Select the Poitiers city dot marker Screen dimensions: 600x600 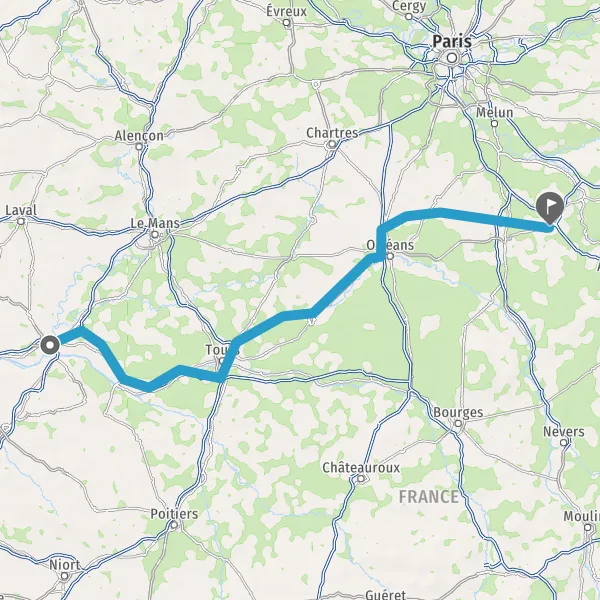tap(174, 525)
